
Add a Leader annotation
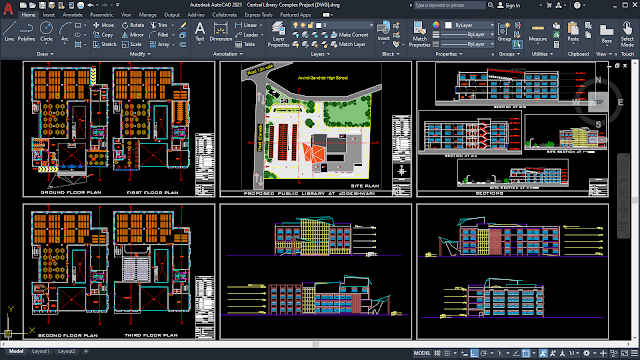click(x=247, y=35)
